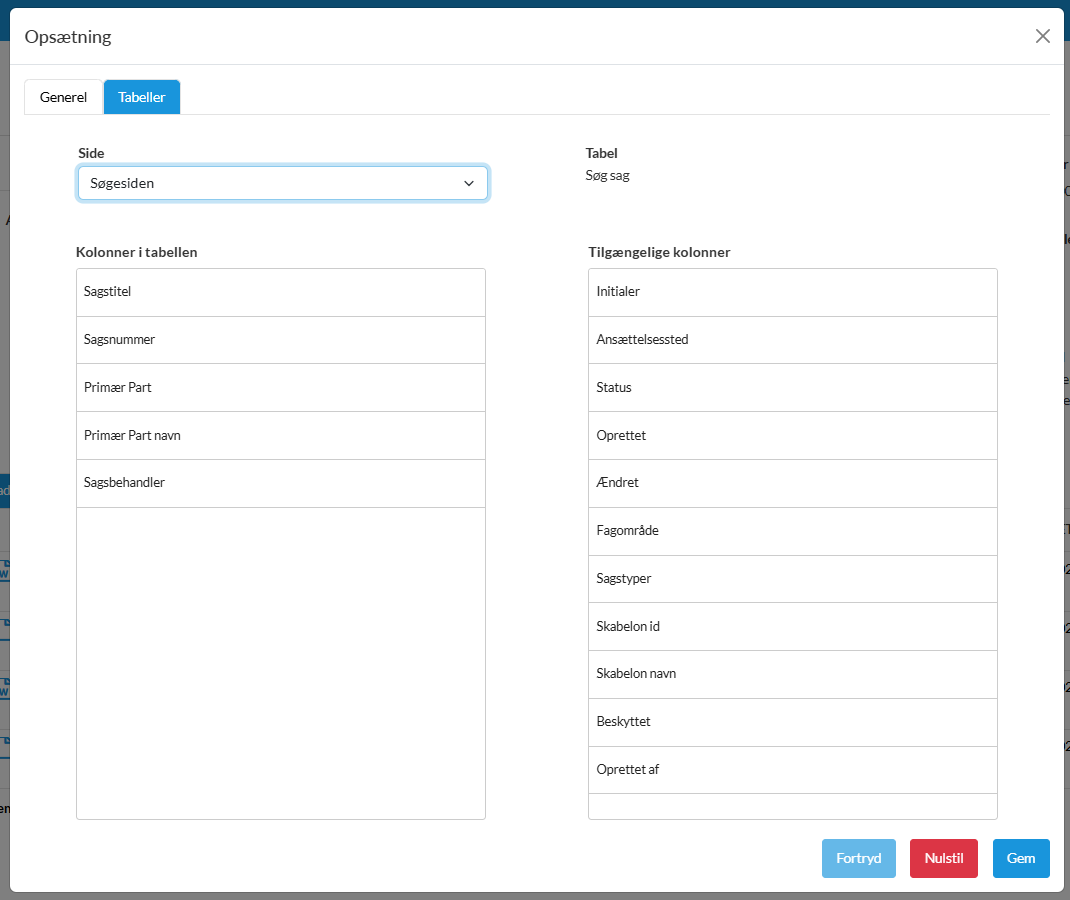
Task: Select the Beskyttet available column
Action: coord(792,722)
